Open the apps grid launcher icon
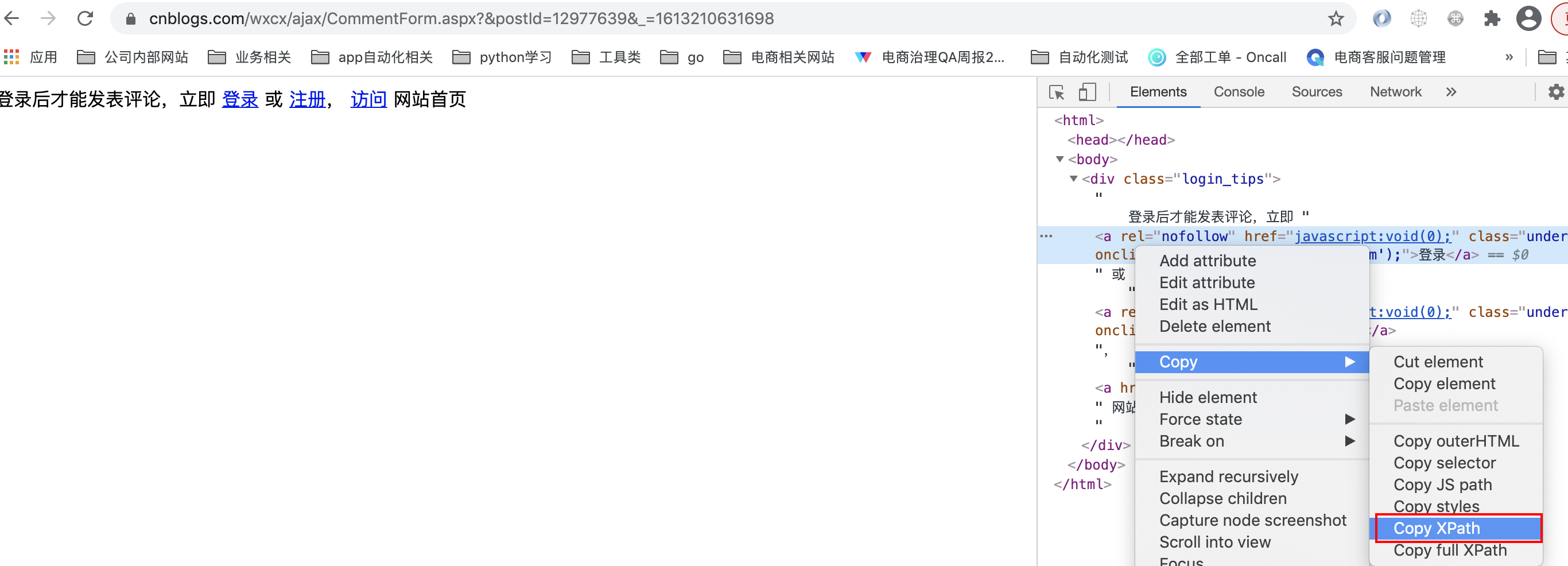Screen dimensions: 1568x566 tap(11, 57)
